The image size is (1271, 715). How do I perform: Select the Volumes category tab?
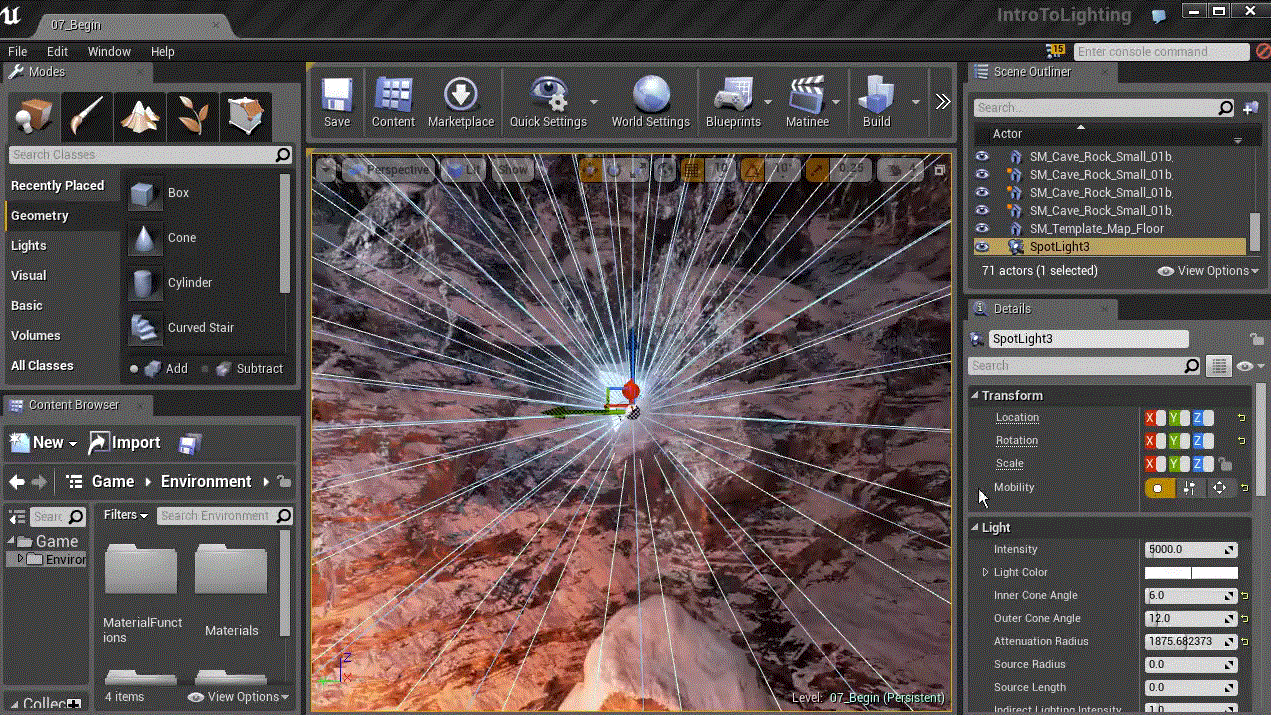click(x=36, y=336)
